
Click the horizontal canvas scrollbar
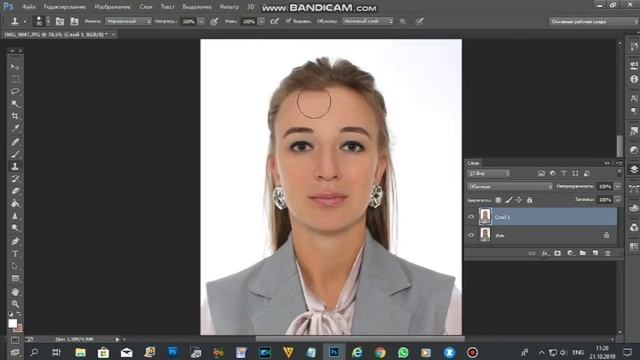coord(360,339)
